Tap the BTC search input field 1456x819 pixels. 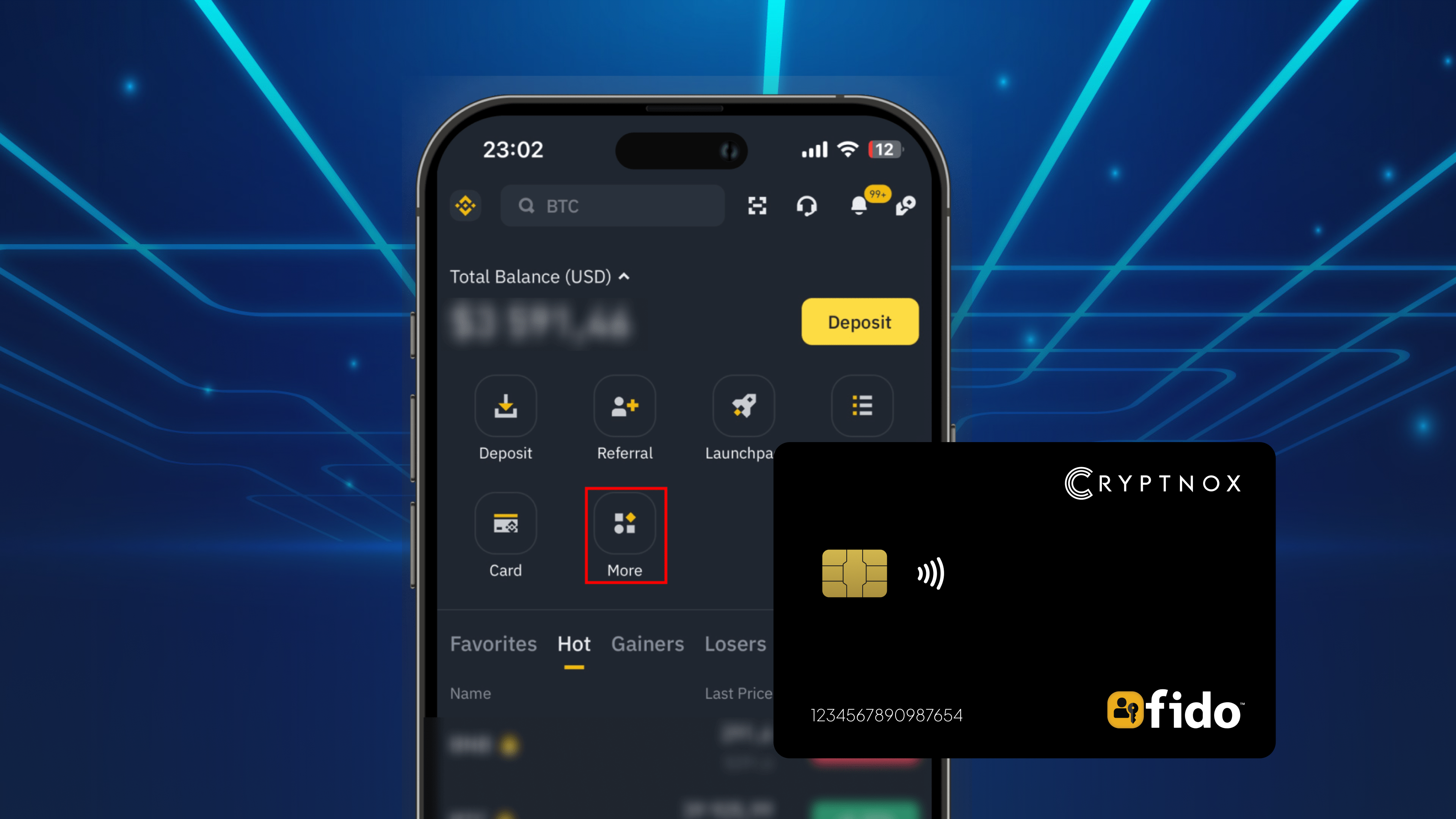coord(614,205)
